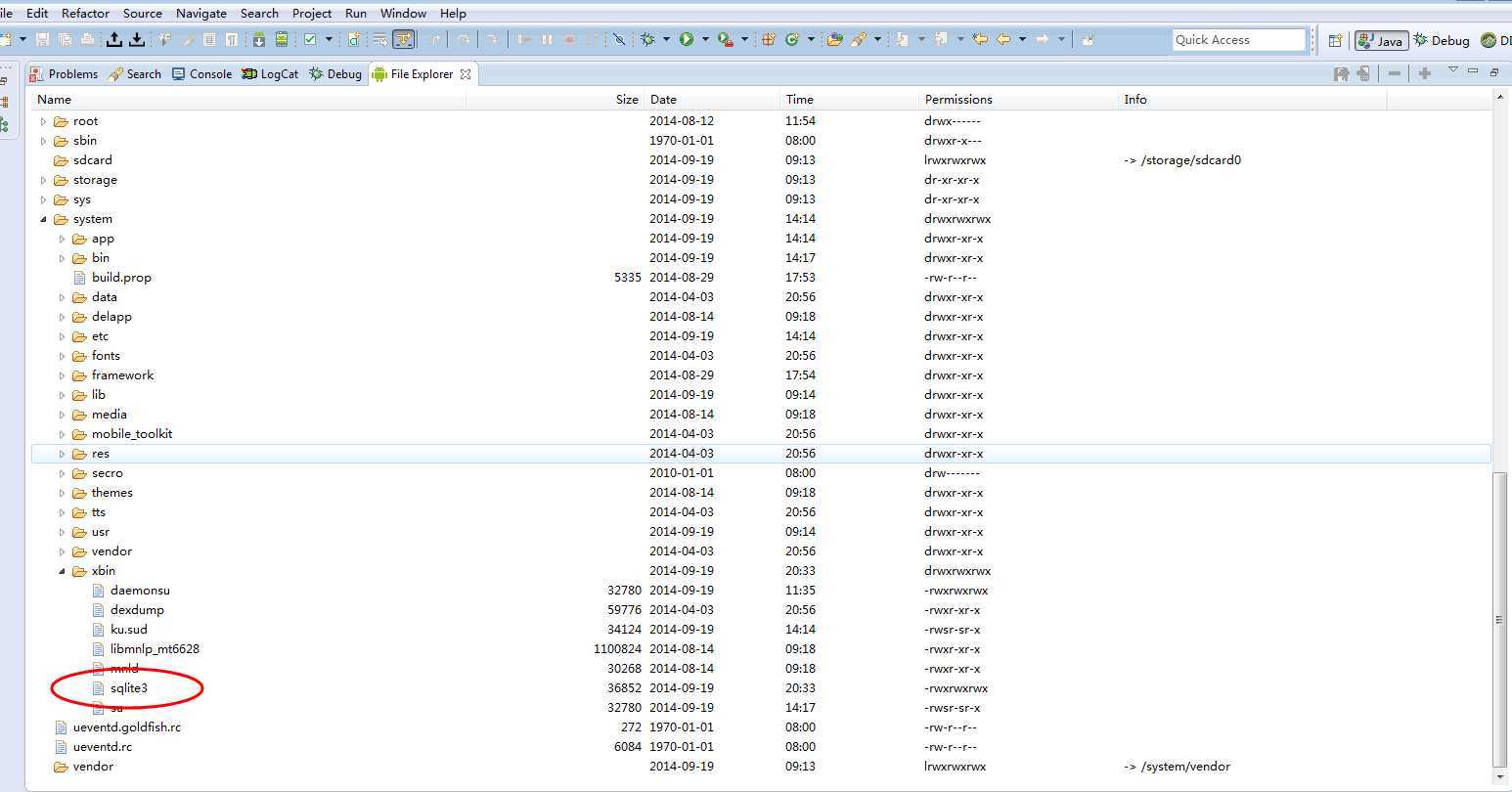Click the vertical scrollbar thumb
The height and width of the screenshot is (792, 1512).
(1500, 619)
